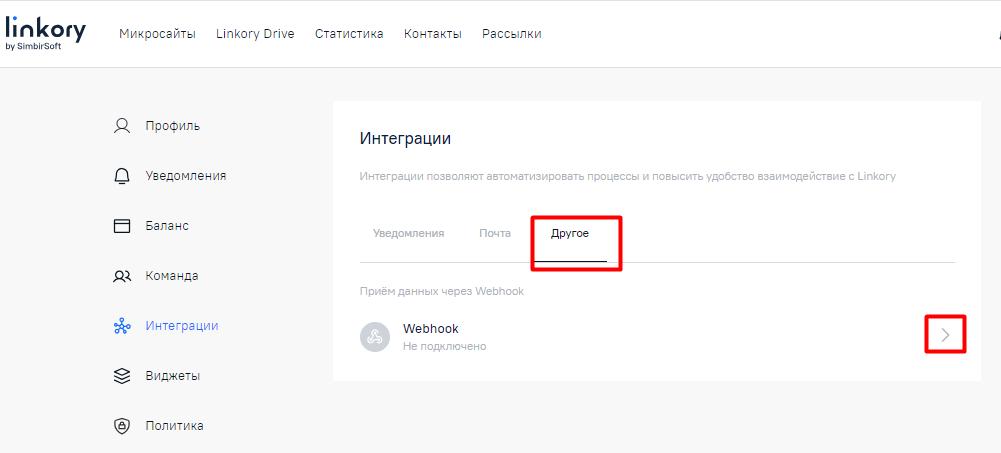Open Политика settings section
This screenshot has width=1001, height=453.
pyautogui.click(x=174, y=426)
